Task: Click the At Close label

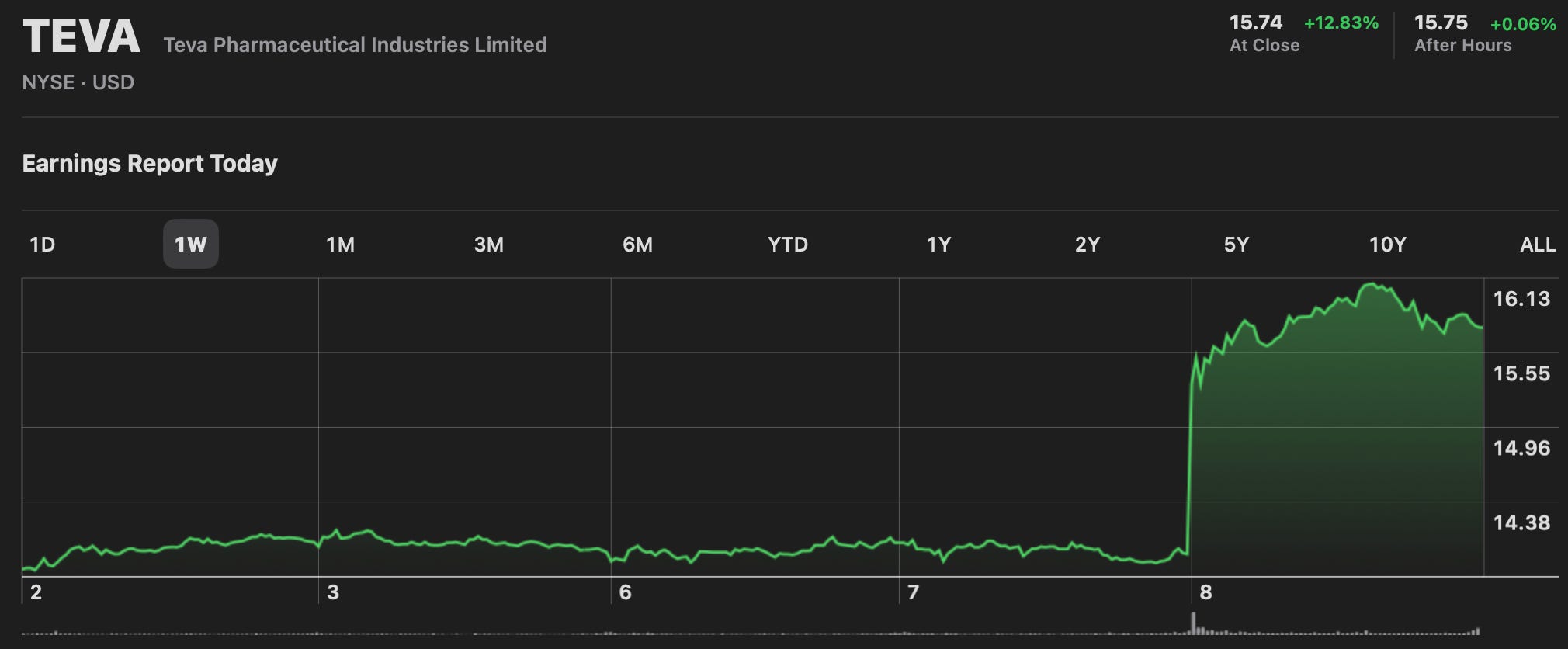Action: (1264, 46)
